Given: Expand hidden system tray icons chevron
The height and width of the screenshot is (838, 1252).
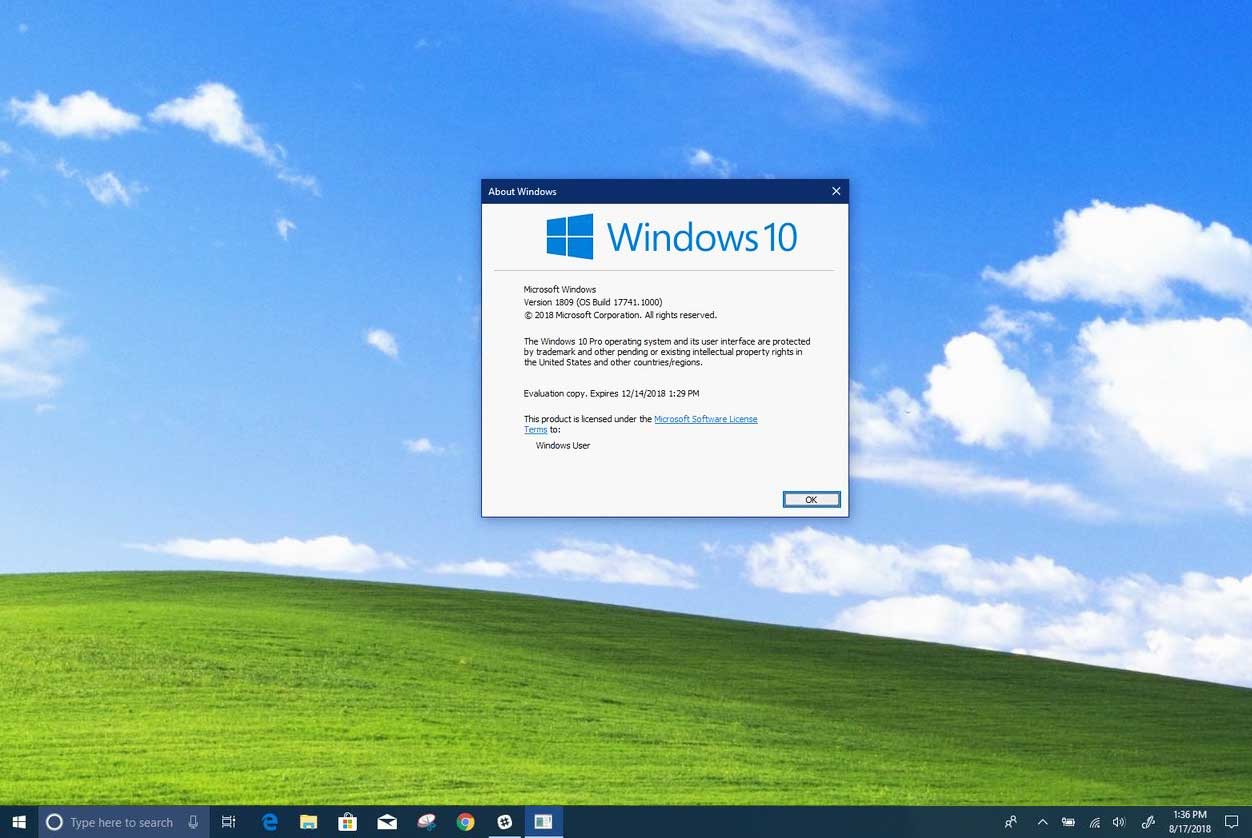Looking at the screenshot, I should coord(1042,822).
